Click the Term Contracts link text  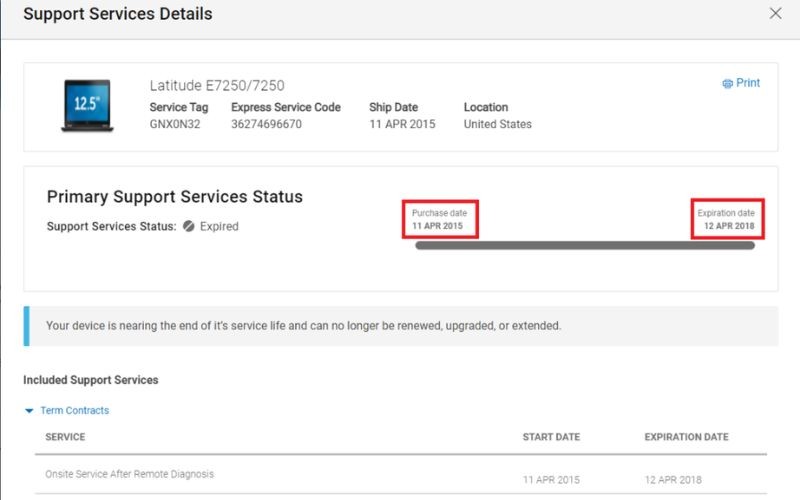pos(74,411)
